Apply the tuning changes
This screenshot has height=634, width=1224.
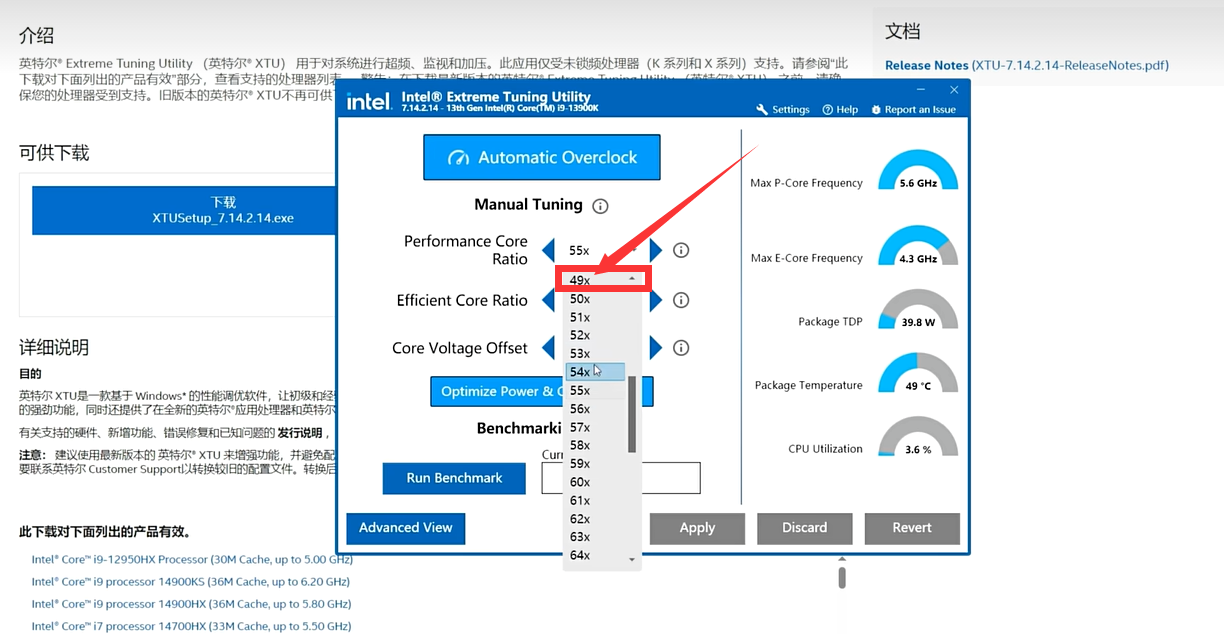(x=697, y=528)
